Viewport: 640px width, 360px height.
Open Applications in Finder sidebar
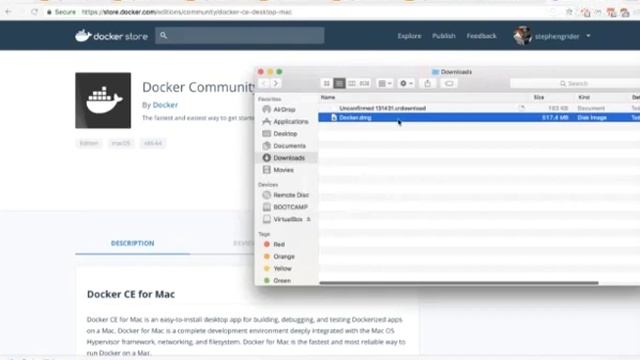[290, 122]
